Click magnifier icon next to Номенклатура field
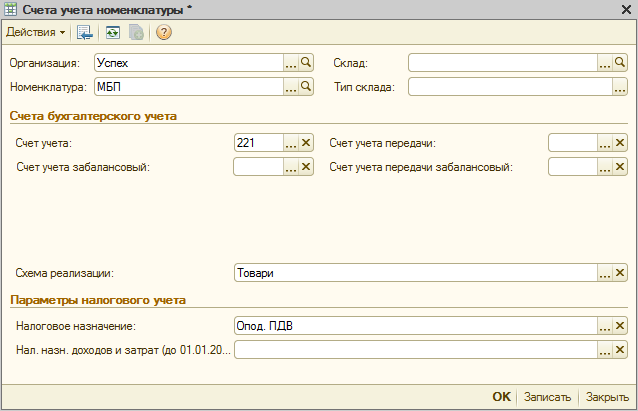Screen dimensions: 638x411 [307, 87]
